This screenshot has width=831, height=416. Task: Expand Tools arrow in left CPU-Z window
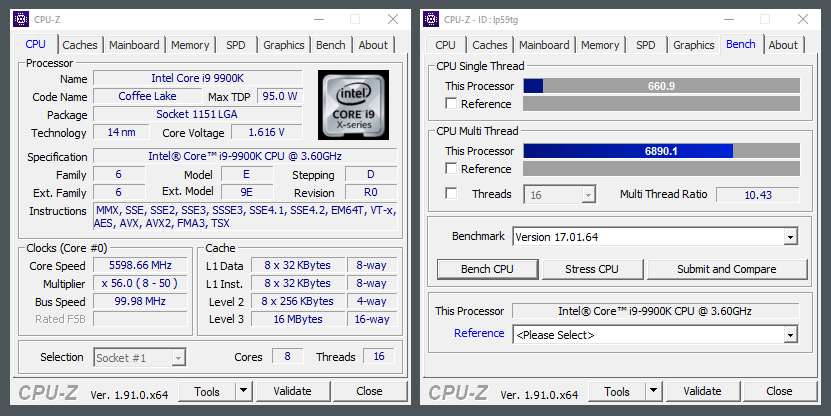click(243, 391)
